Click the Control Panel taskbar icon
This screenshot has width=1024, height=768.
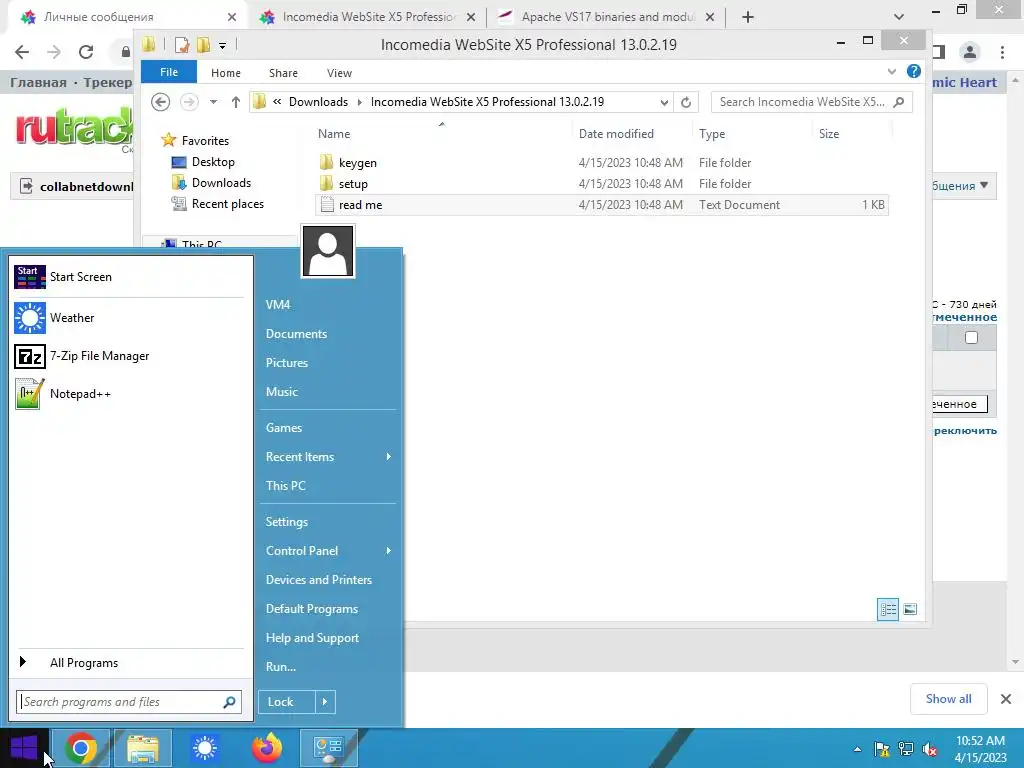pos(328,748)
